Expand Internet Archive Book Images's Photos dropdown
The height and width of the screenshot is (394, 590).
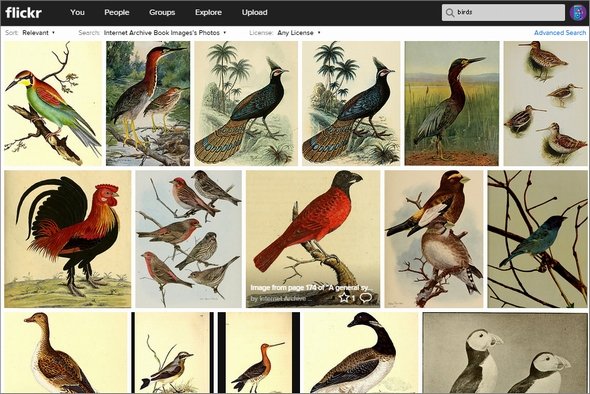coord(165,33)
